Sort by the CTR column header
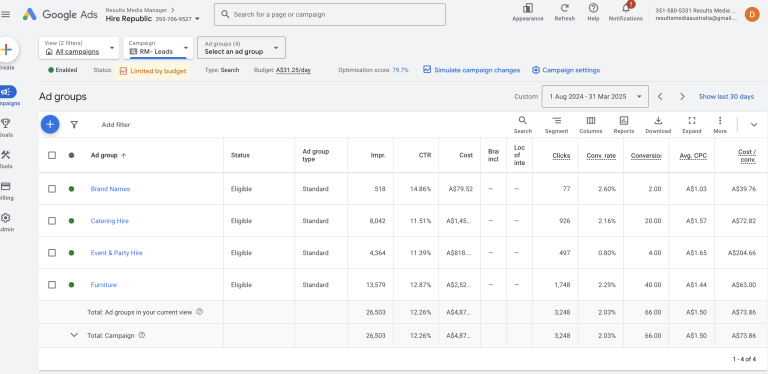768x374 pixels. coord(425,155)
